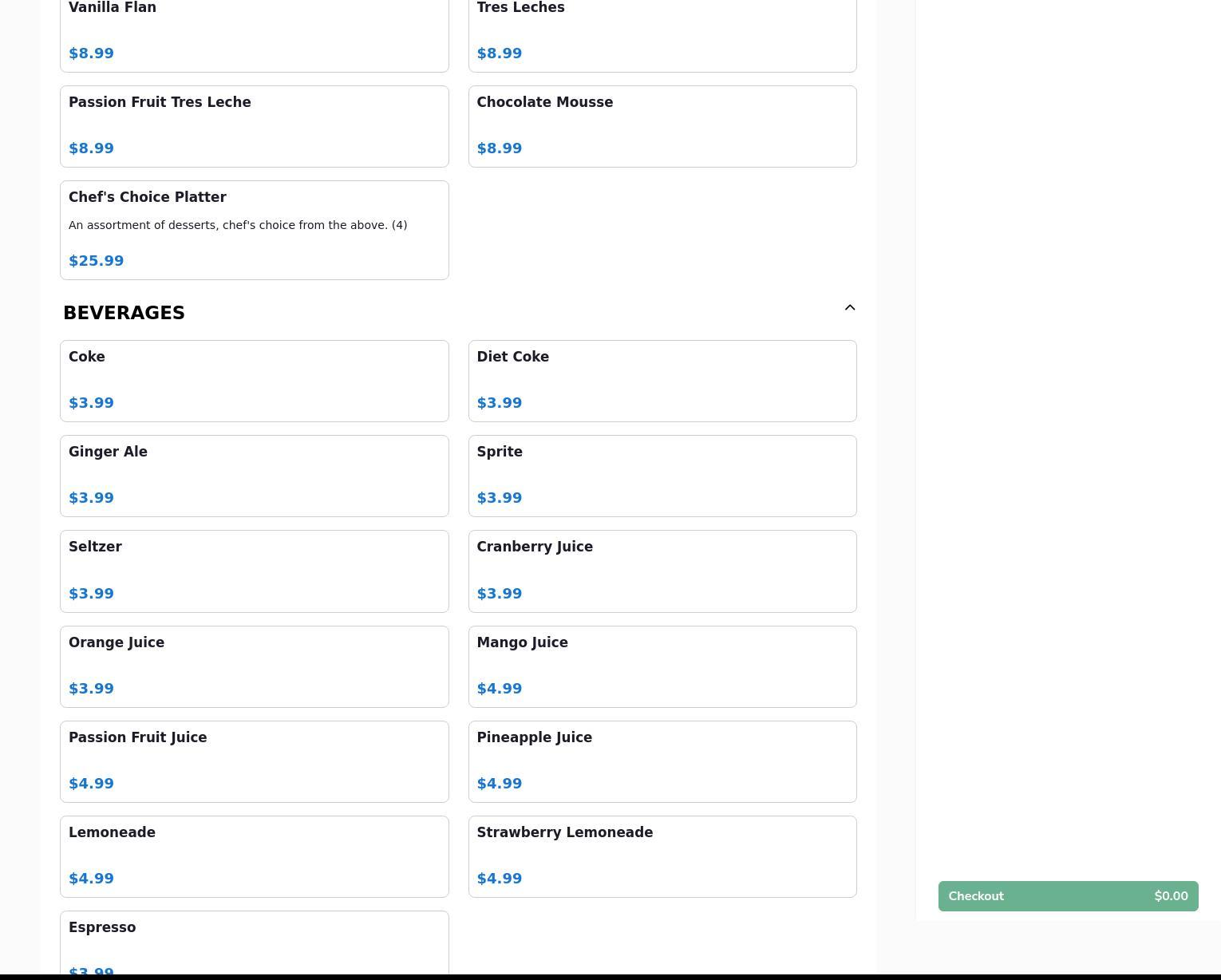Click the Diet Coke $3.99 price
This screenshot has height=980, width=1221.
[x=500, y=403]
